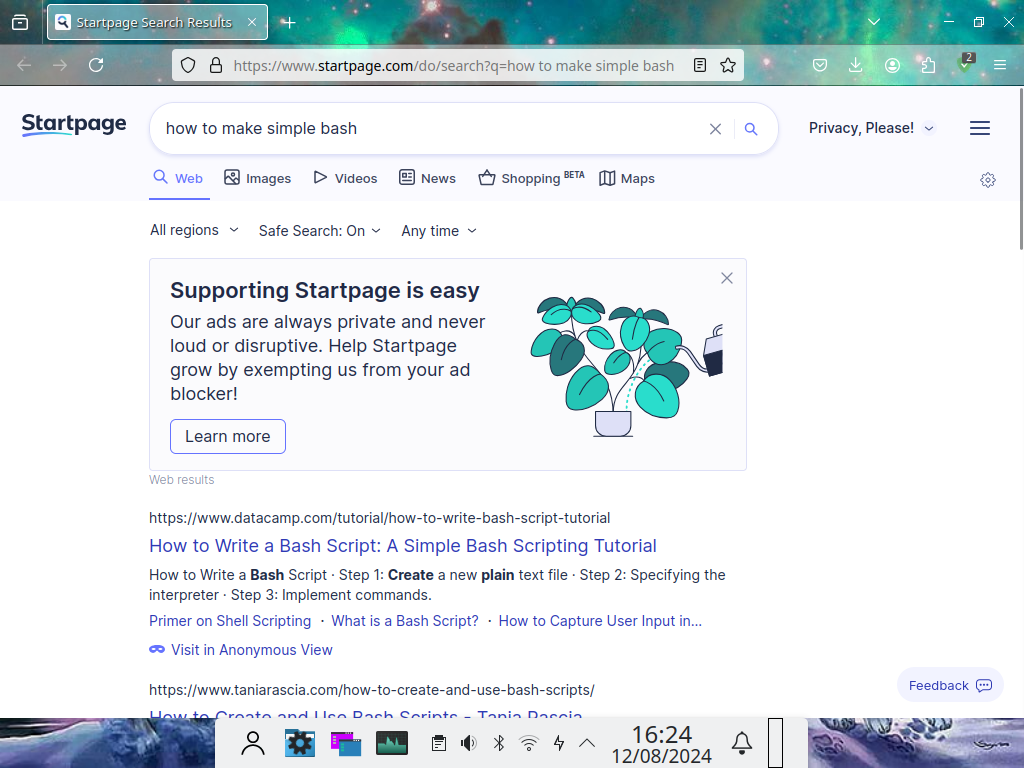The height and width of the screenshot is (768, 1024).
Task: Click the datacamp.com result URL text
Action: coord(379,518)
